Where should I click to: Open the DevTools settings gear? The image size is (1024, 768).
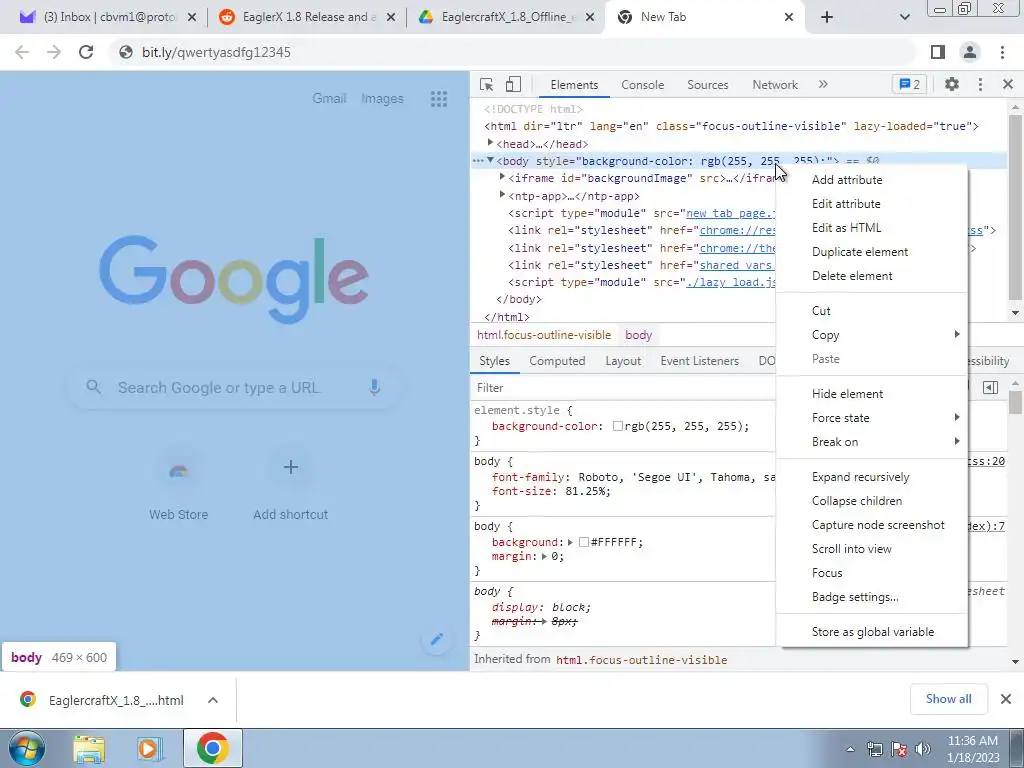952,84
